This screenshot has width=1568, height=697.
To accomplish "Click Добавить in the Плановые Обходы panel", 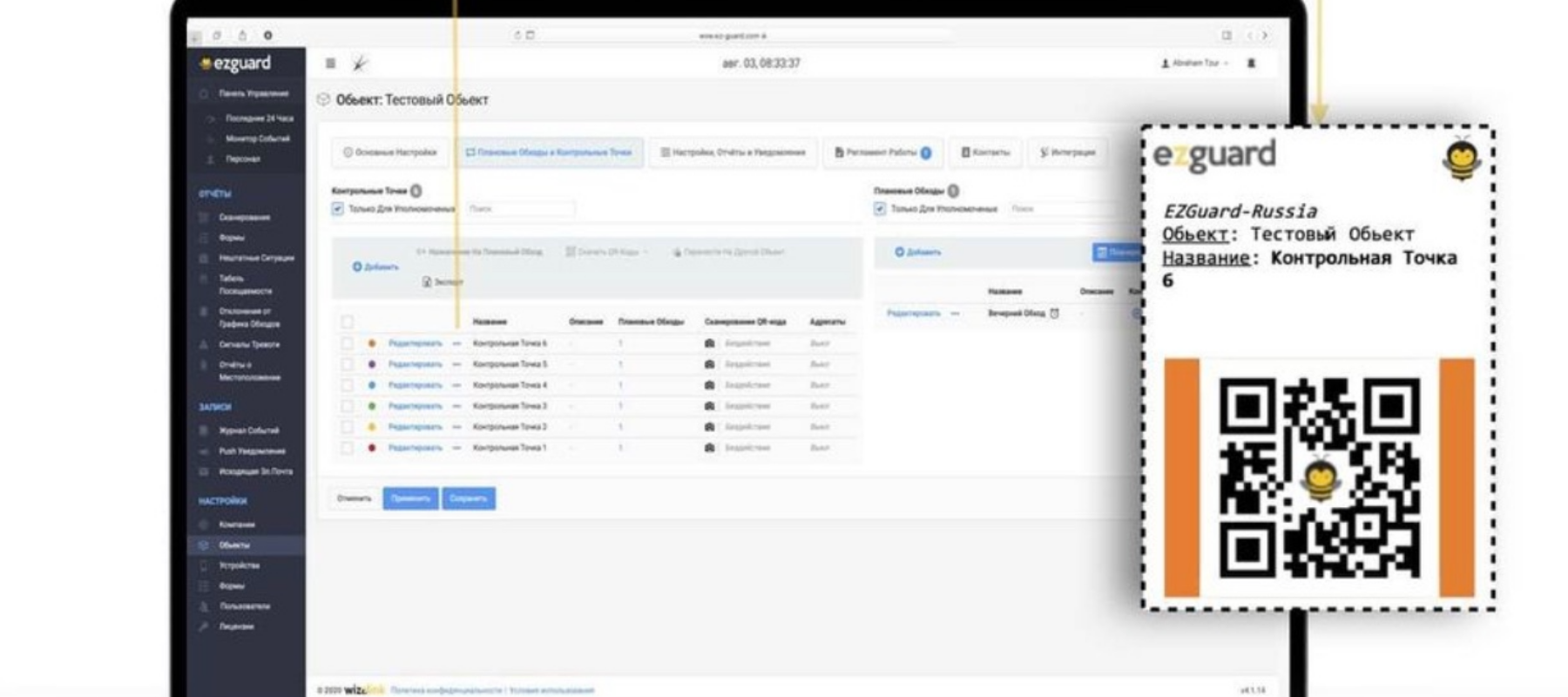I will pos(918,252).
